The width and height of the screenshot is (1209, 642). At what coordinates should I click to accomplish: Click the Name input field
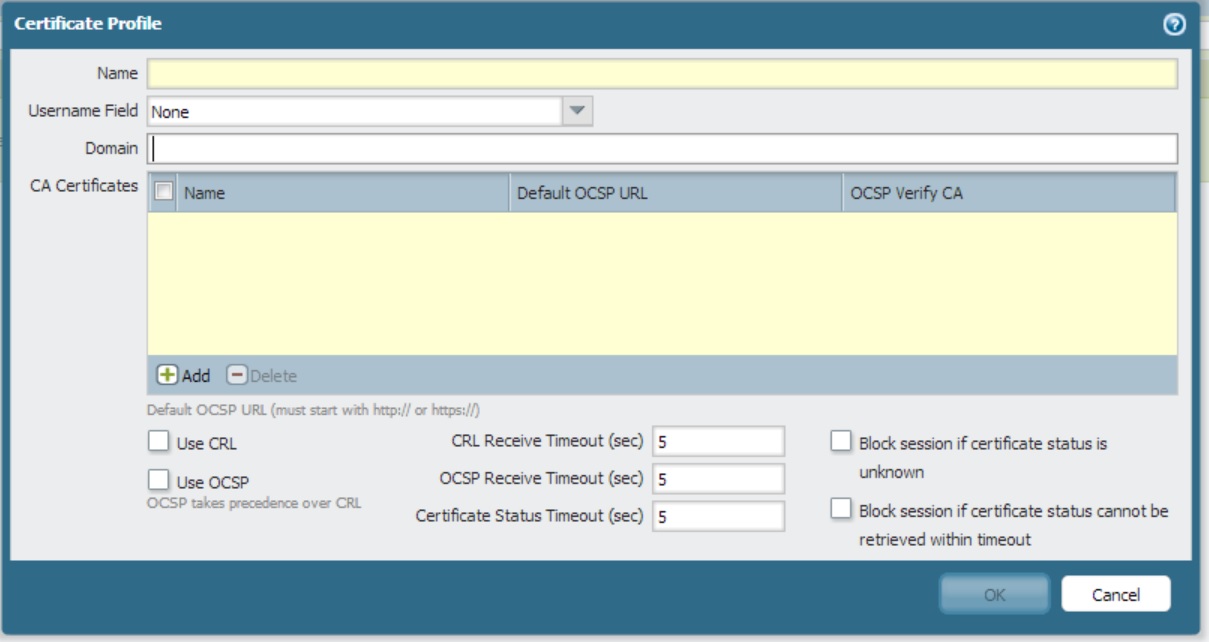tap(662, 74)
